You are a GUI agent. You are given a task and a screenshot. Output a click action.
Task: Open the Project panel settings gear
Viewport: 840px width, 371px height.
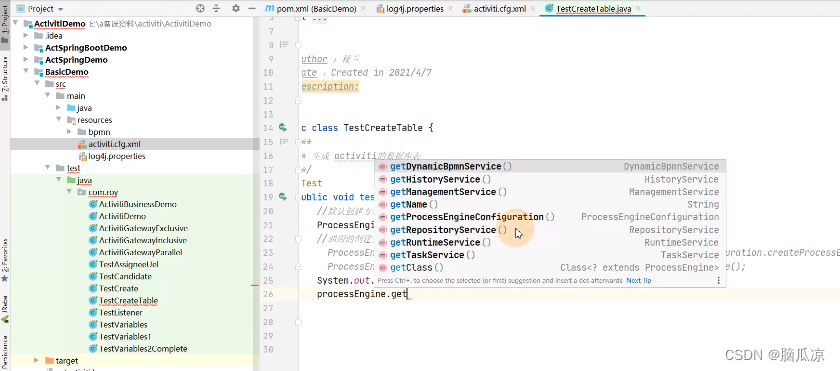point(236,9)
